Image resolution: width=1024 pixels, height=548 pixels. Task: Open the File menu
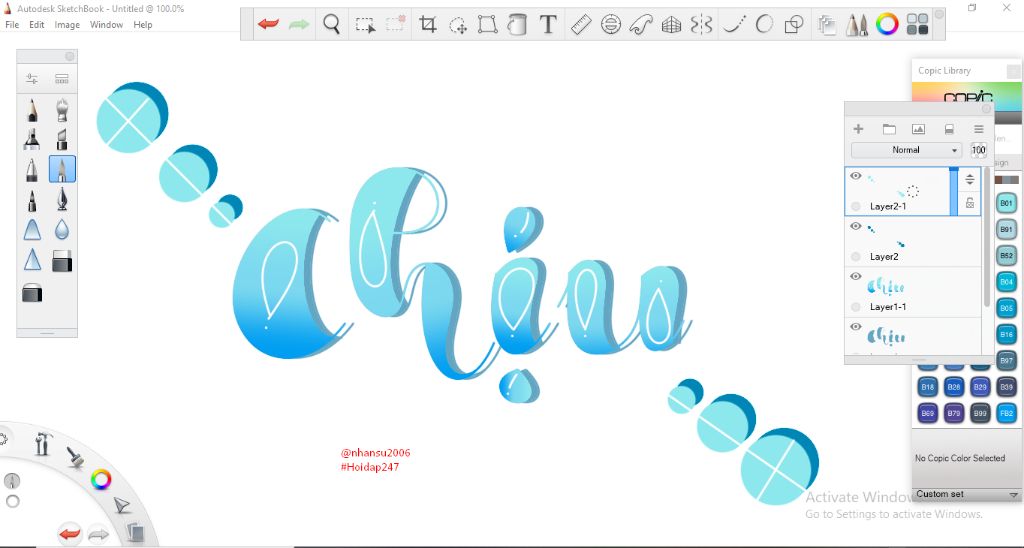point(12,25)
